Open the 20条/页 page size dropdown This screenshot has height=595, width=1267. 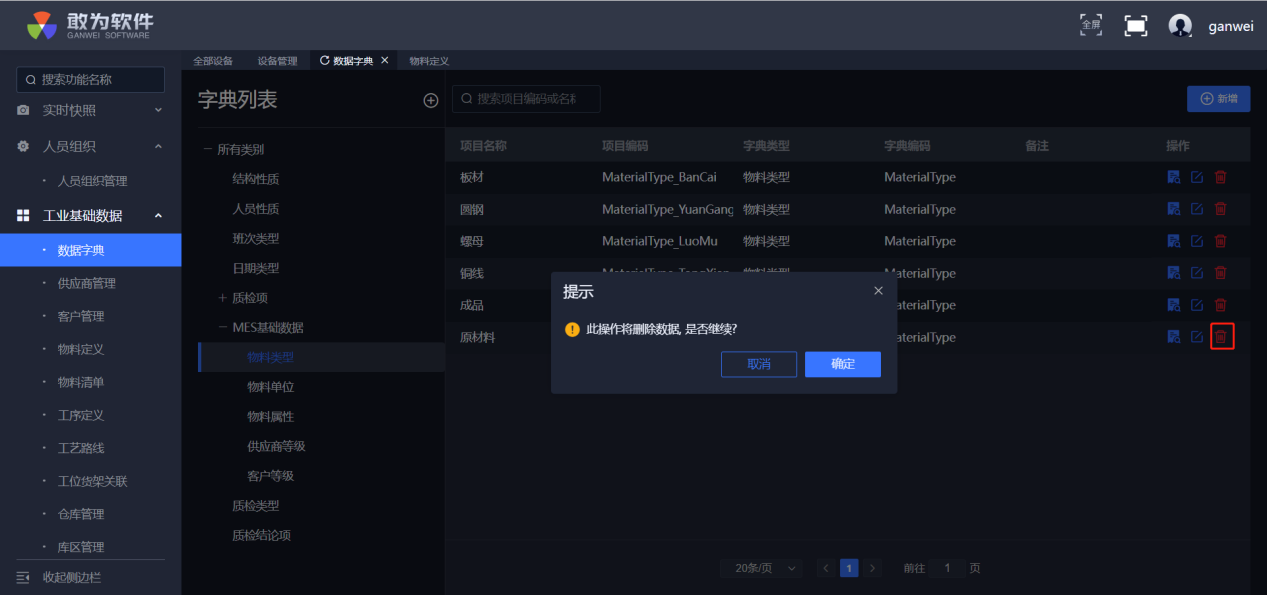pyautogui.click(x=761, y=568)
